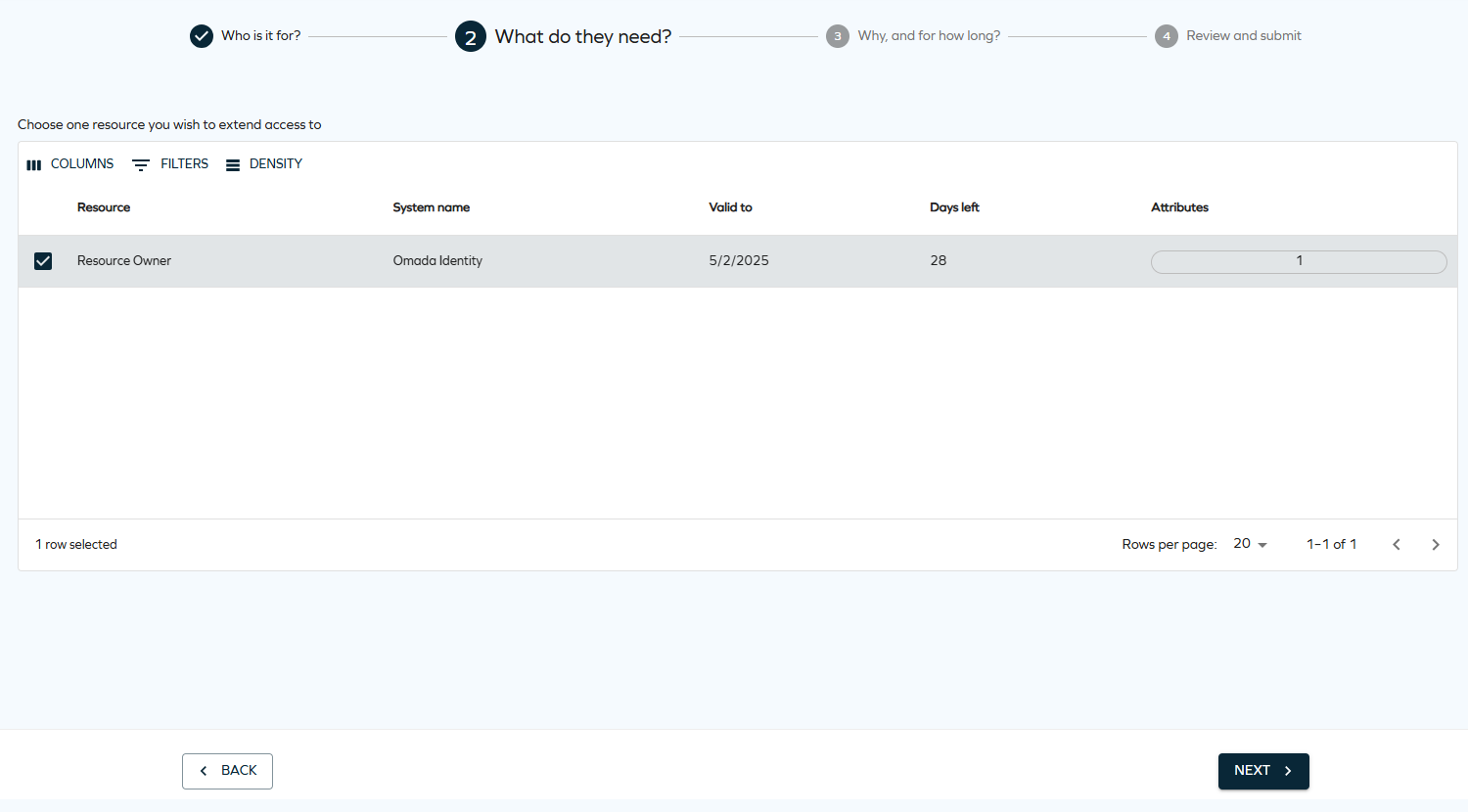Sort by Days left column header
The width and height of the screenshot is (1468, 812).
[x=954, y=207]
